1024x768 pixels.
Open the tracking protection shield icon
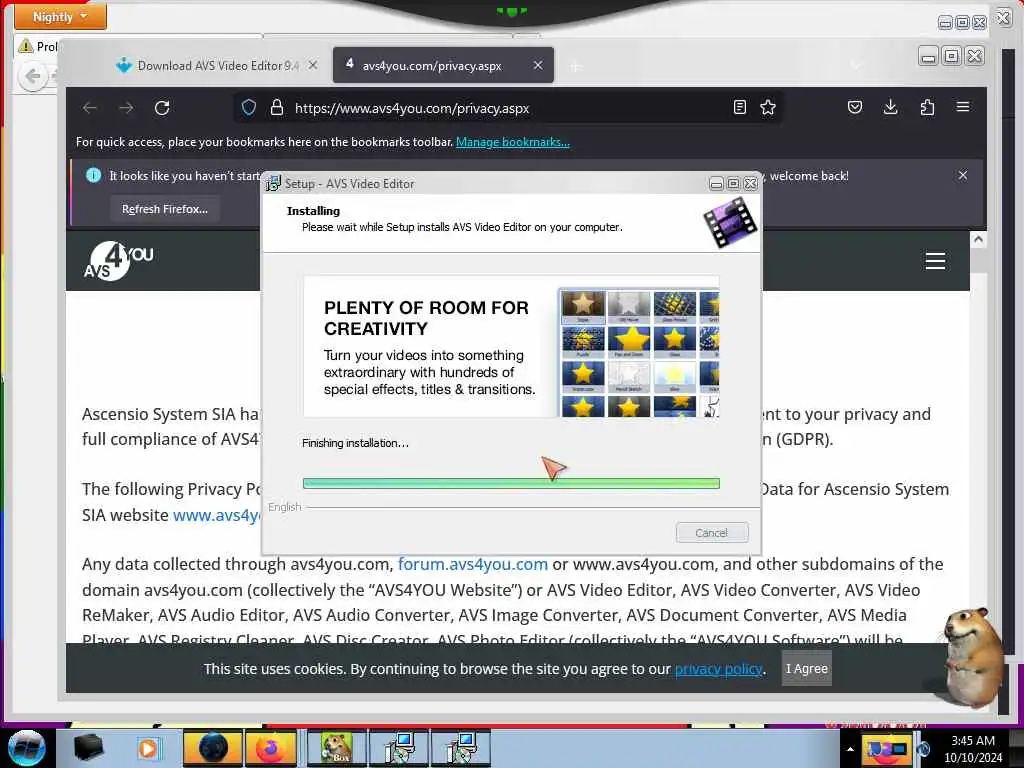click(249, 108)
